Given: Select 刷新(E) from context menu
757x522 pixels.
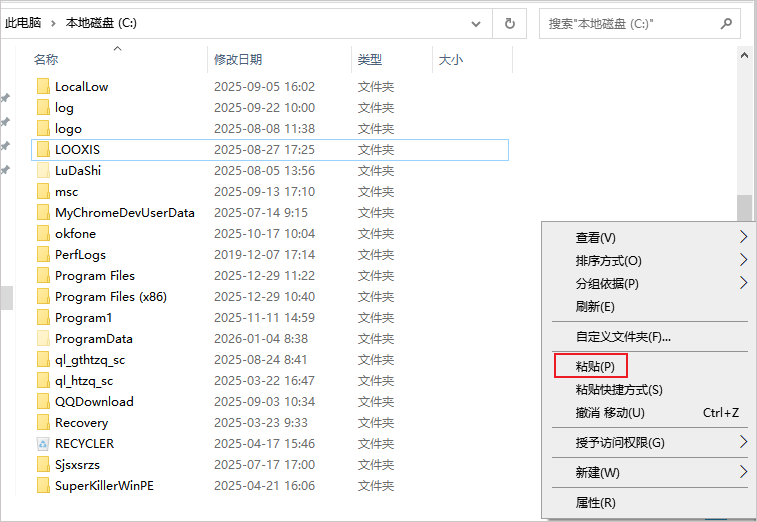Looking at the screenshot, I should [x=650, y=307].
